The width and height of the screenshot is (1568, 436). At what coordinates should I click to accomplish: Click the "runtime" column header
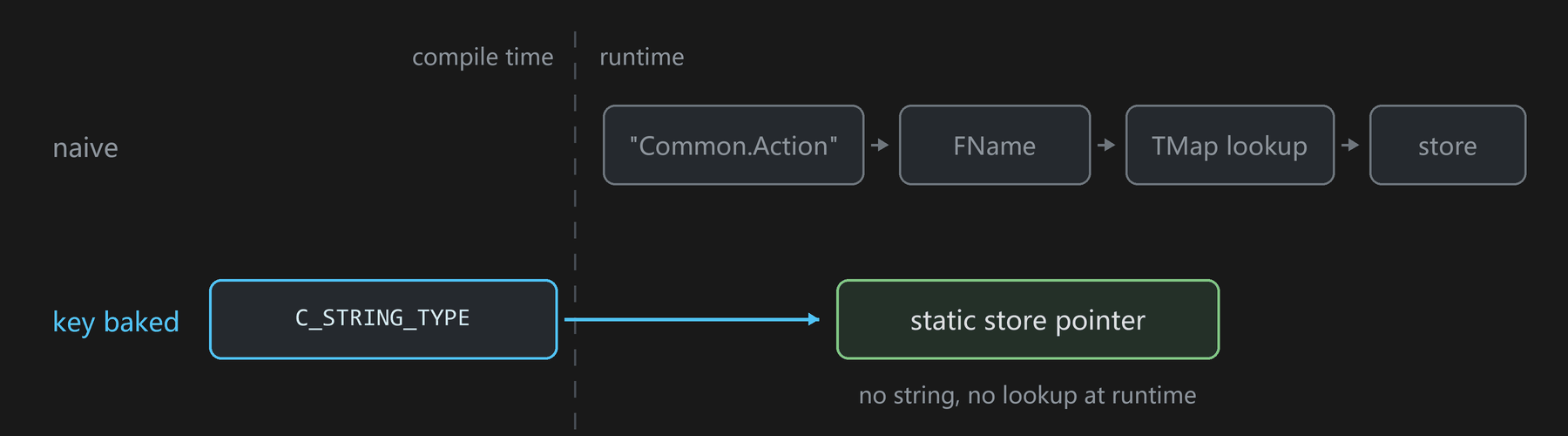[642, 58]
